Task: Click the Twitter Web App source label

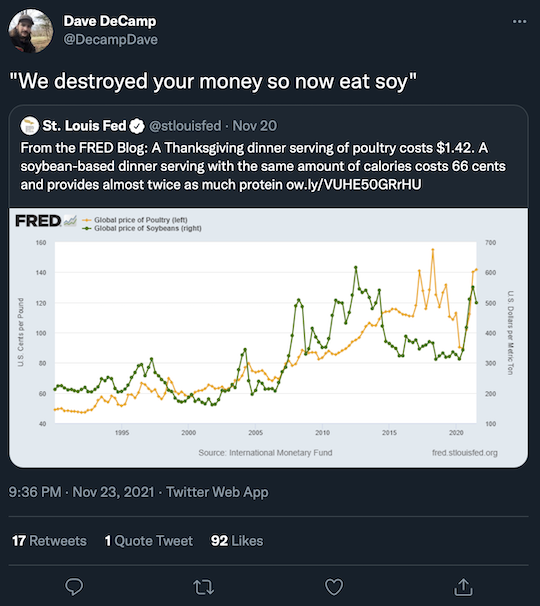Action: (217, 492)
